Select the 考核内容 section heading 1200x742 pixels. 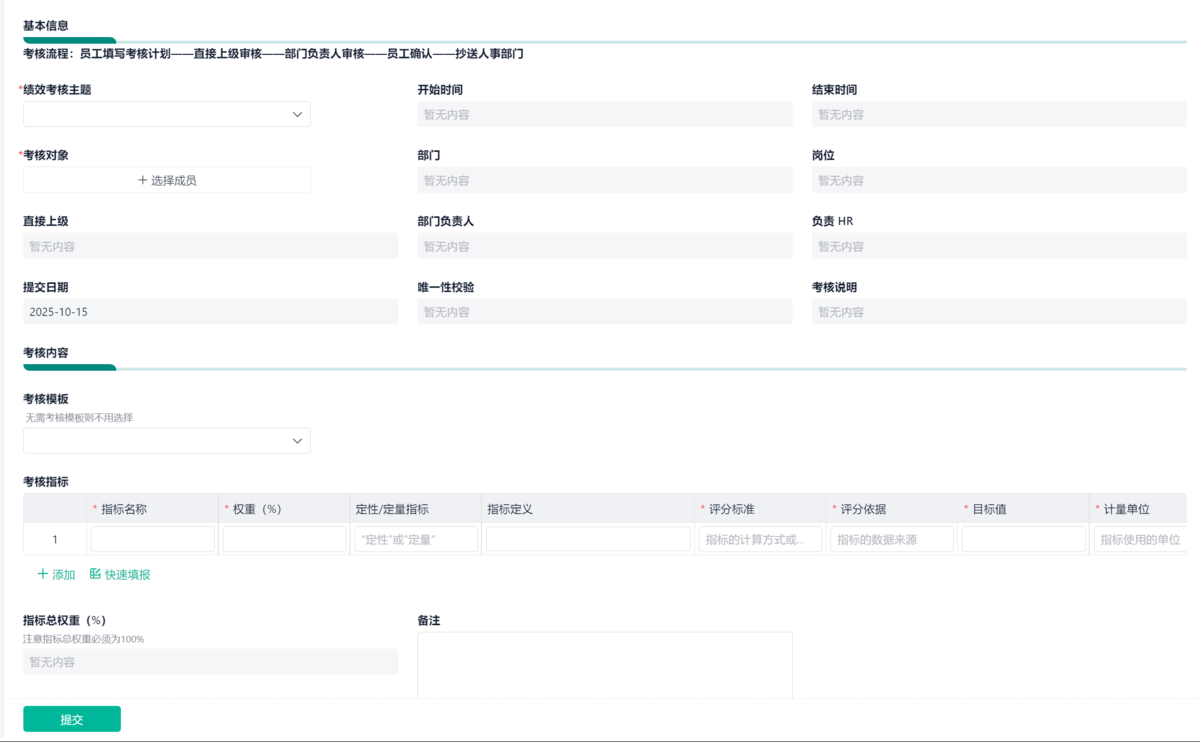46,353
